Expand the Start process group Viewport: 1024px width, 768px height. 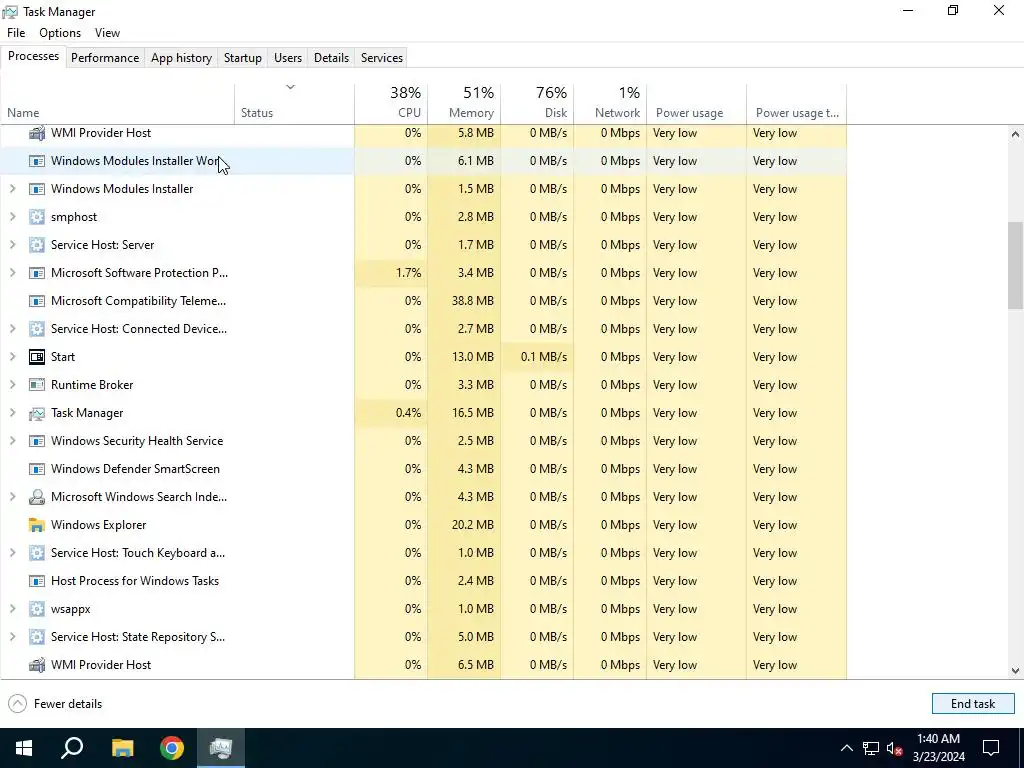[12, 357]
